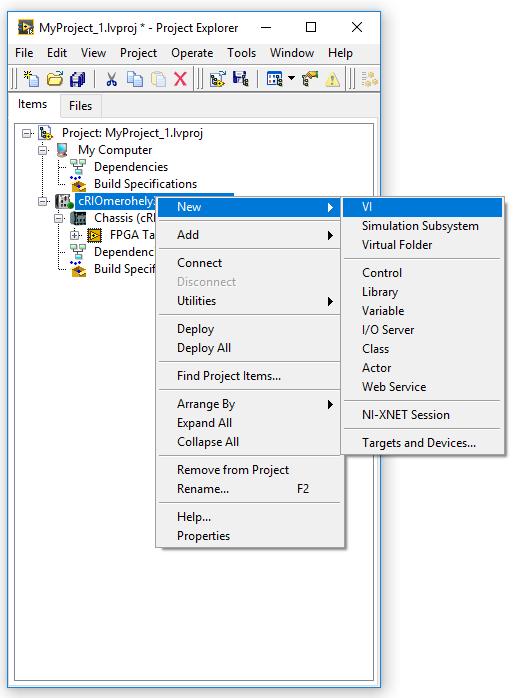Click the Open Project folder icon

tap(55, 79)
